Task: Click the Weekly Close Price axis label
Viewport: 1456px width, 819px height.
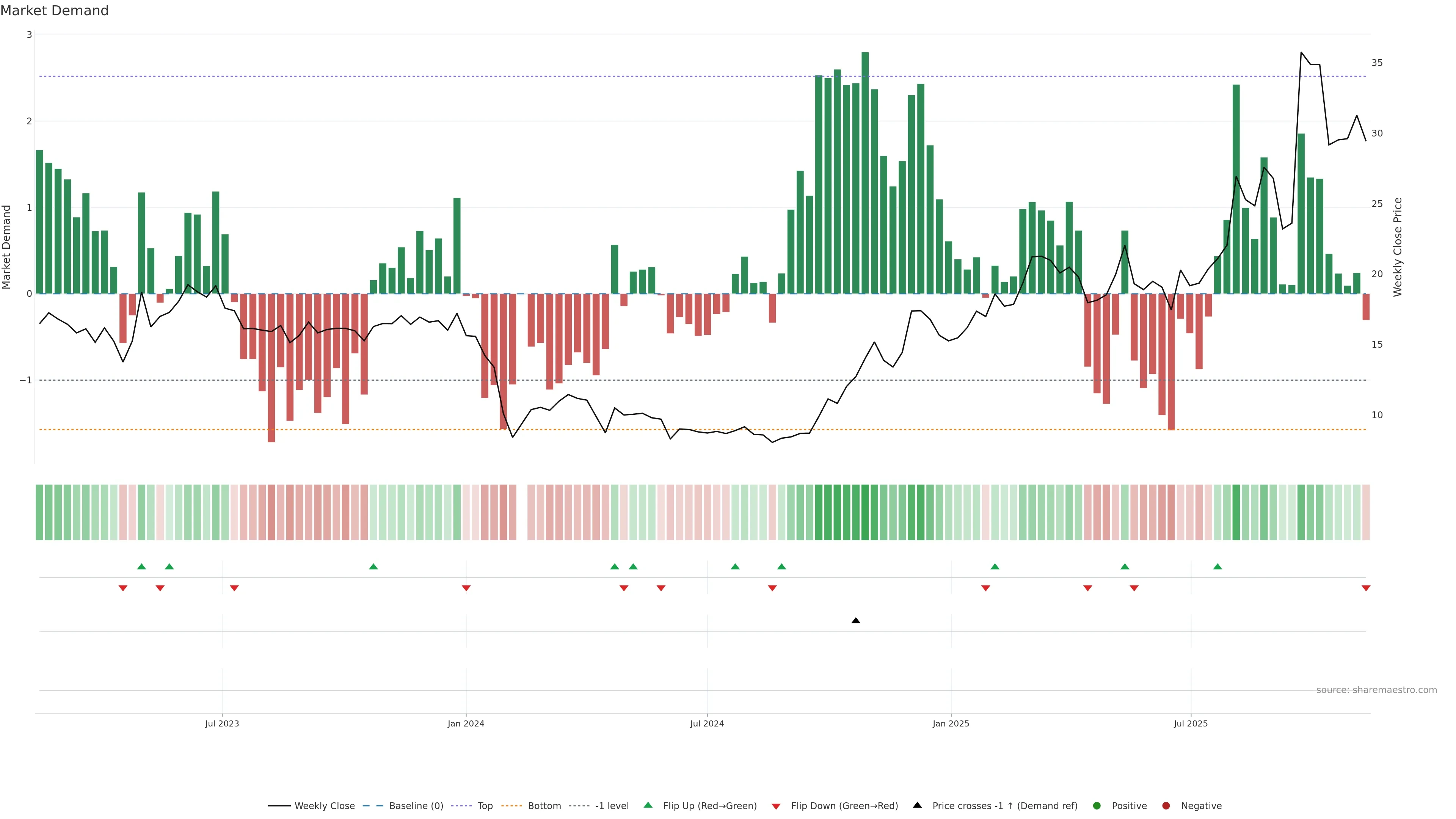Action: point(1397,247)
